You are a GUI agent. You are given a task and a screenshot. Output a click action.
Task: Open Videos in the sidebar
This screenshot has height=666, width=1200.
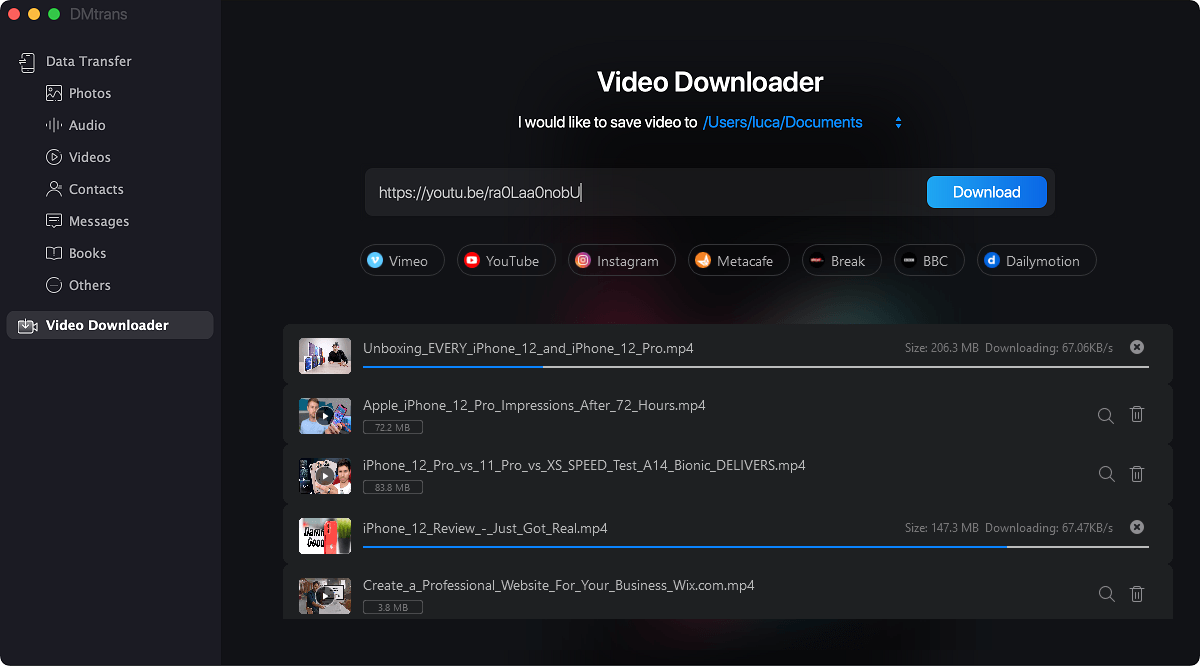pyautogui.click(x=78, y=157)
